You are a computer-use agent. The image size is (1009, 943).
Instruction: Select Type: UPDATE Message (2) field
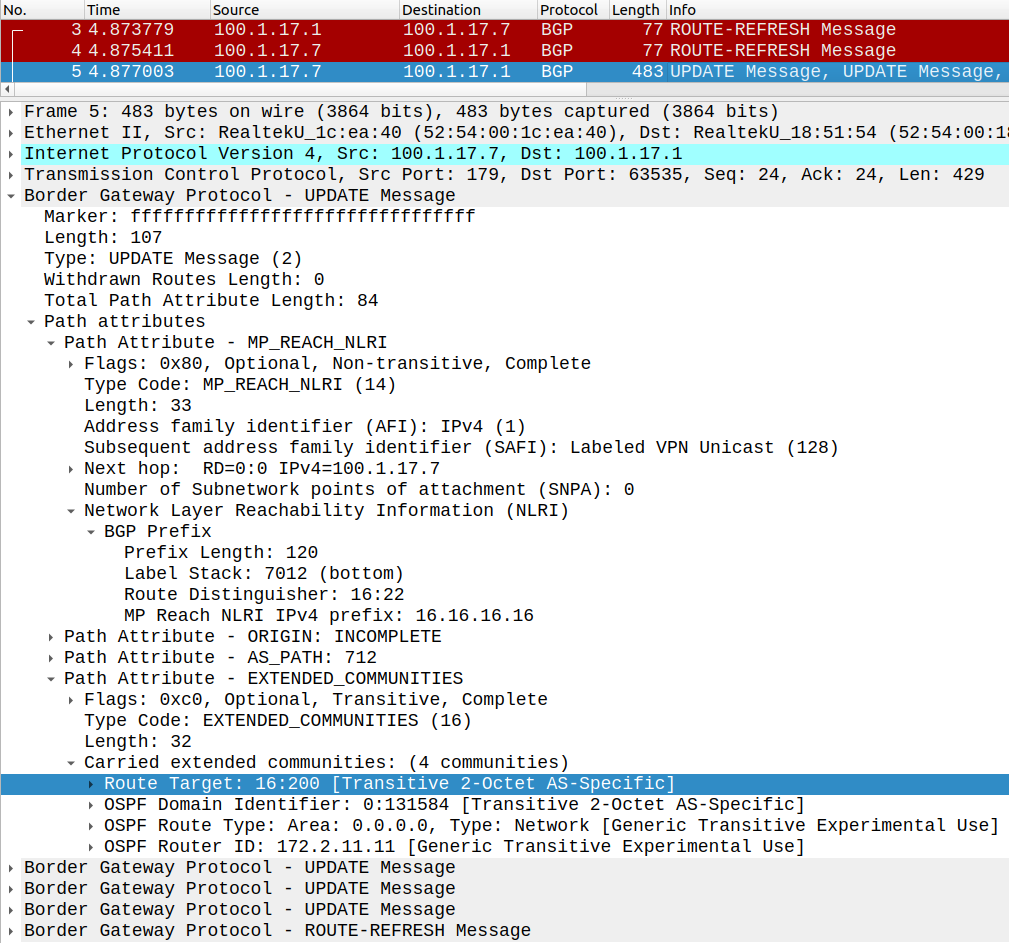pos(172,259)
